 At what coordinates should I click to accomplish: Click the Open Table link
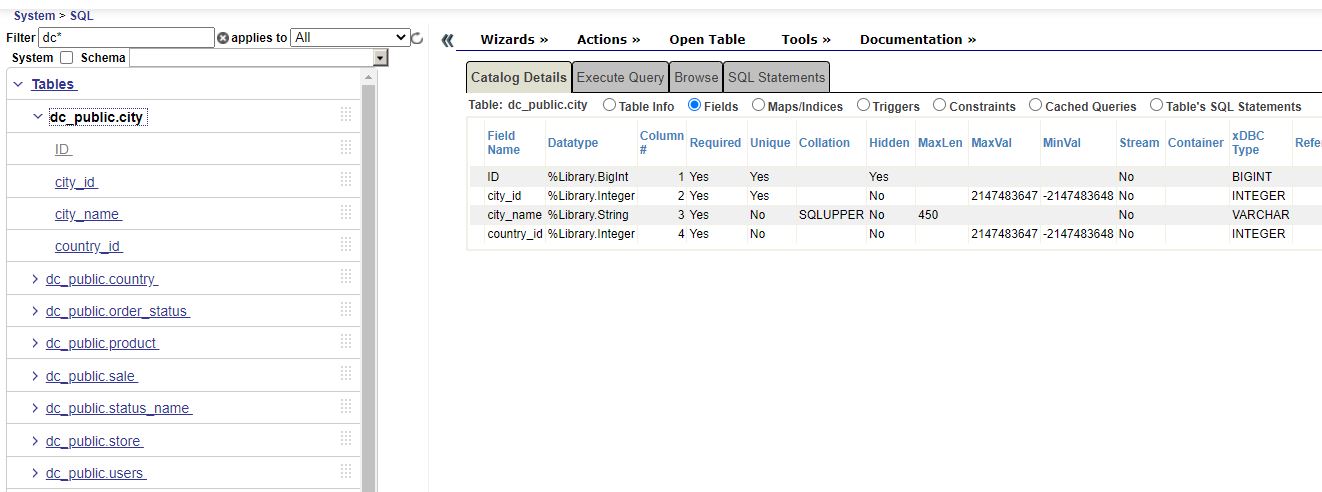tap(707, 40)
